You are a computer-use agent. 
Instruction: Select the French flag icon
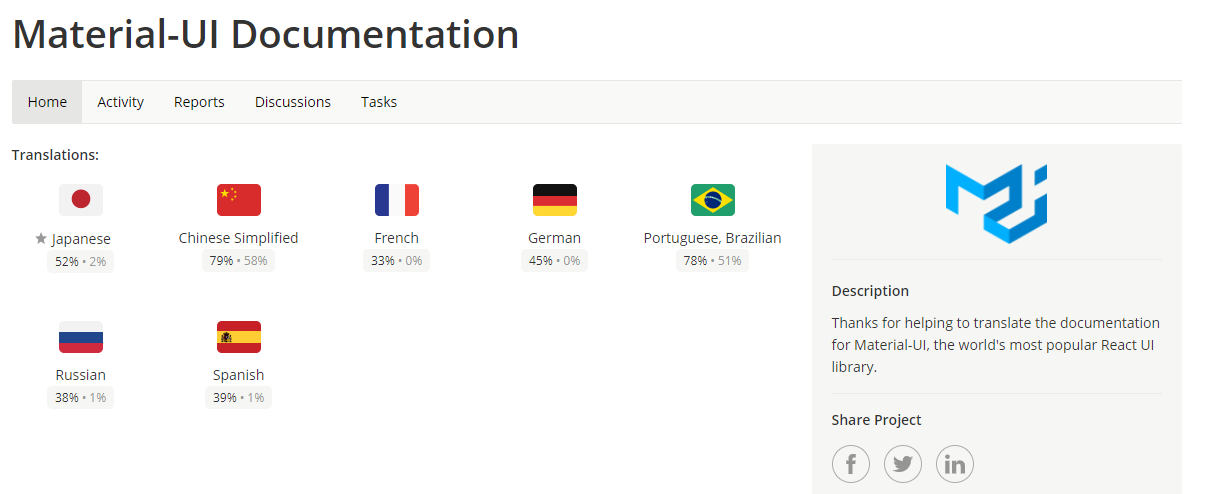[x=397, y=200]
